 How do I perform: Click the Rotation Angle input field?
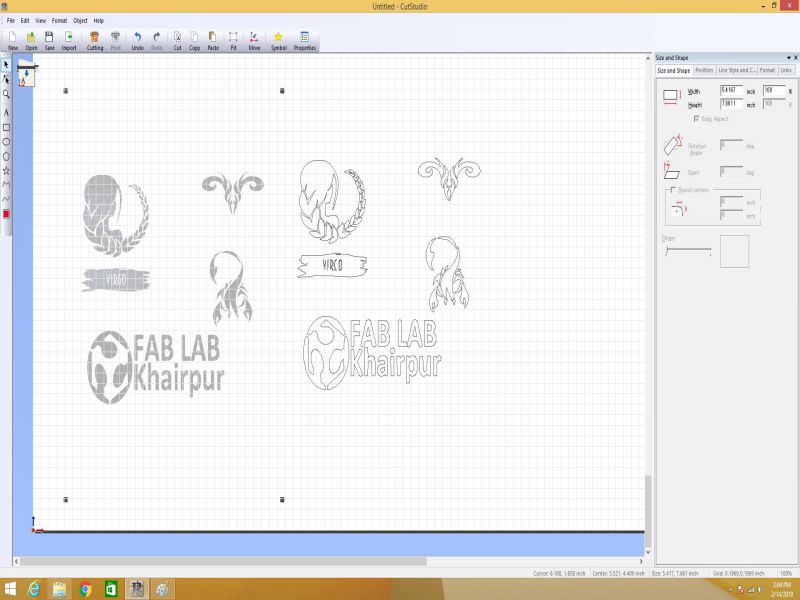coord(731,145)
